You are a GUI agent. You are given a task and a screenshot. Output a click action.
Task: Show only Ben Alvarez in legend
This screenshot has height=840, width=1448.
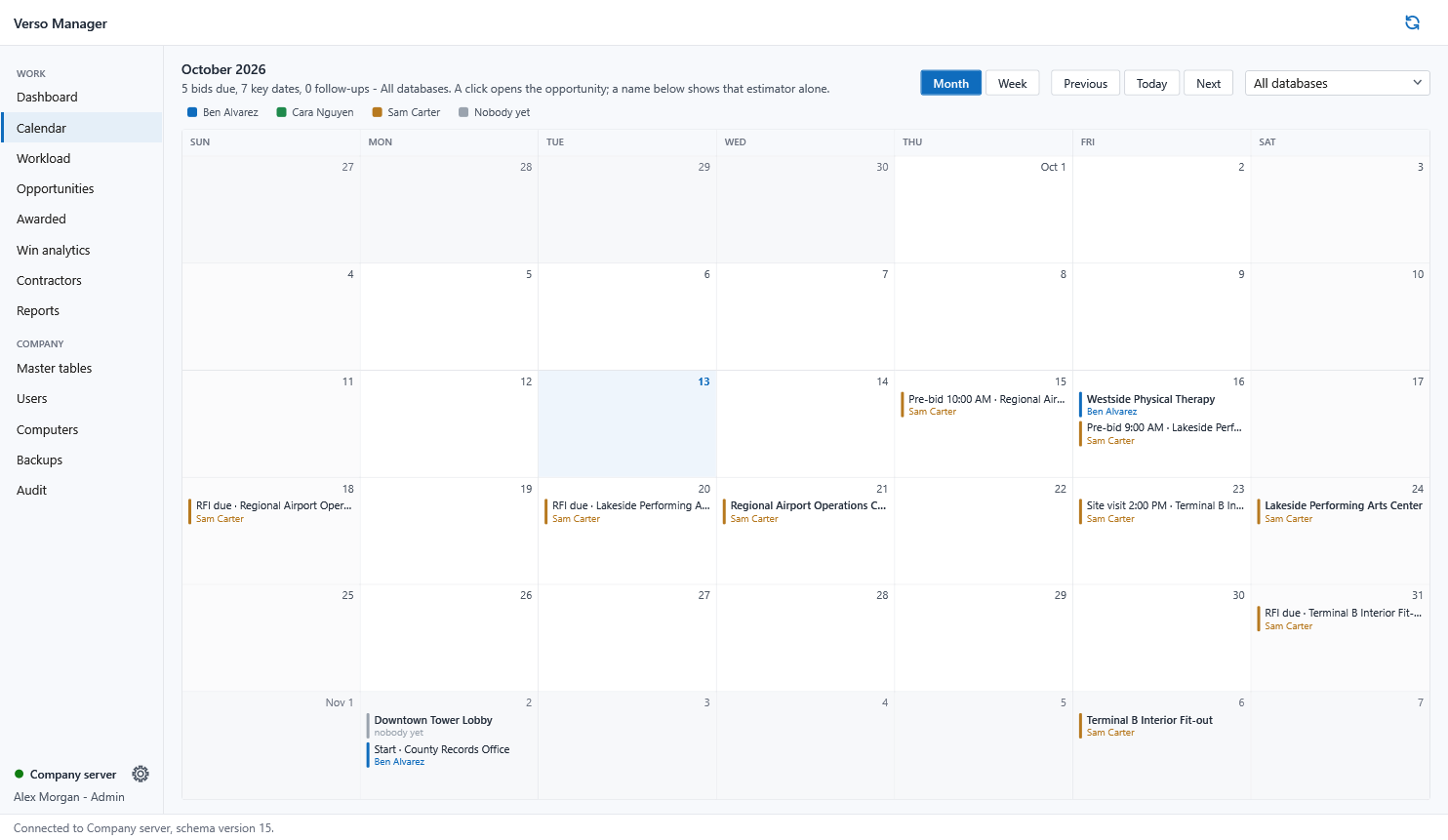(222, 112)
